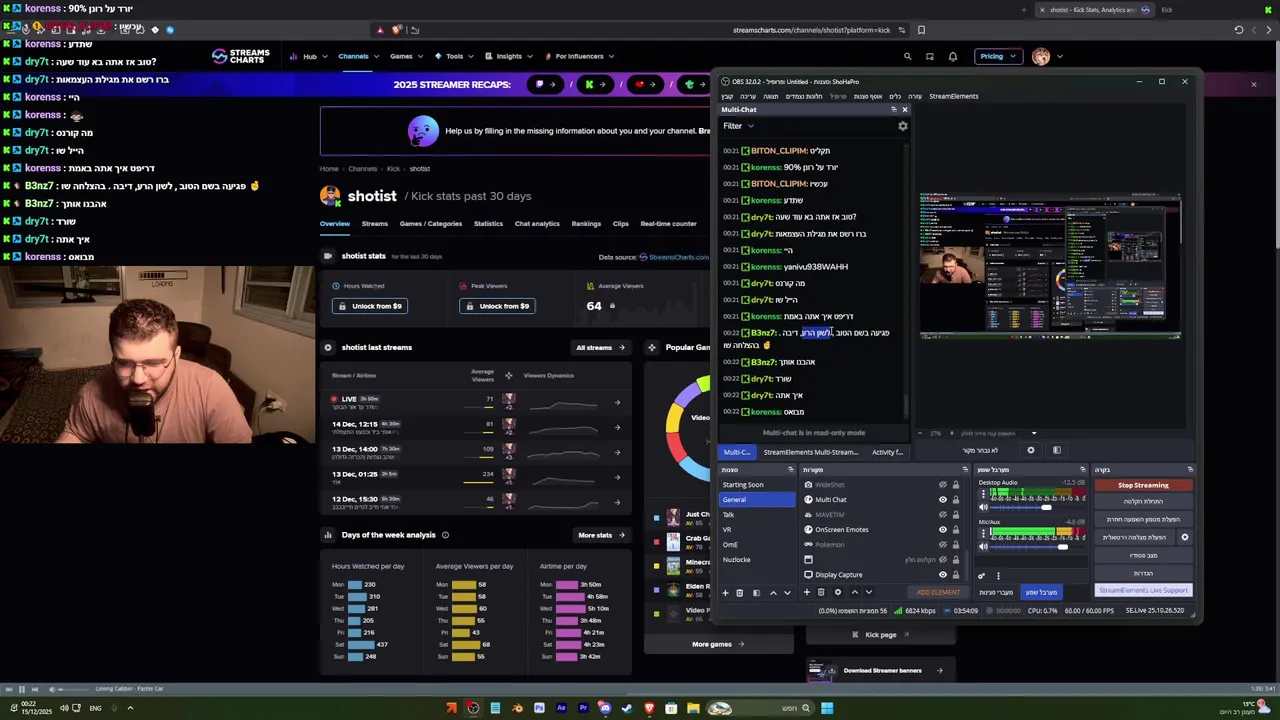The height and width of the screenshot is (720, 1280).
Task: Remove the selected source with the trash icon
Action: point(821,592)
